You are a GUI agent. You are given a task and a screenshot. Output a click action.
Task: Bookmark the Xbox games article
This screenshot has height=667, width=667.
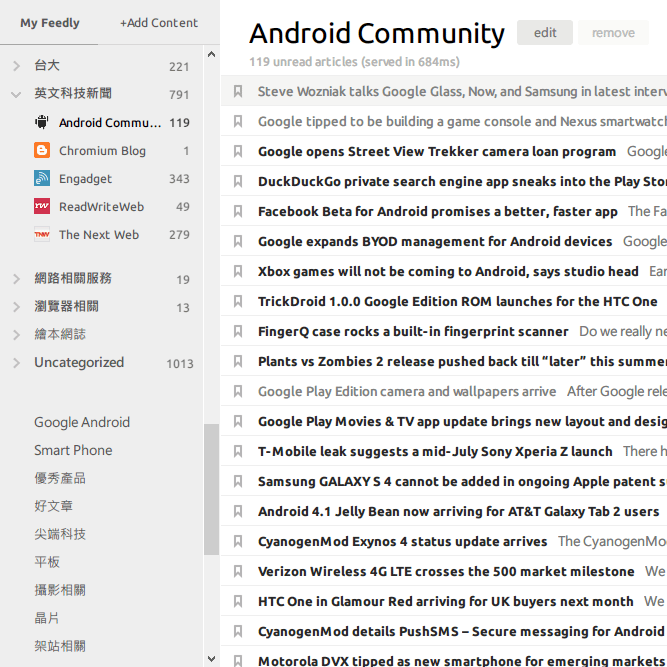(238, 271)
